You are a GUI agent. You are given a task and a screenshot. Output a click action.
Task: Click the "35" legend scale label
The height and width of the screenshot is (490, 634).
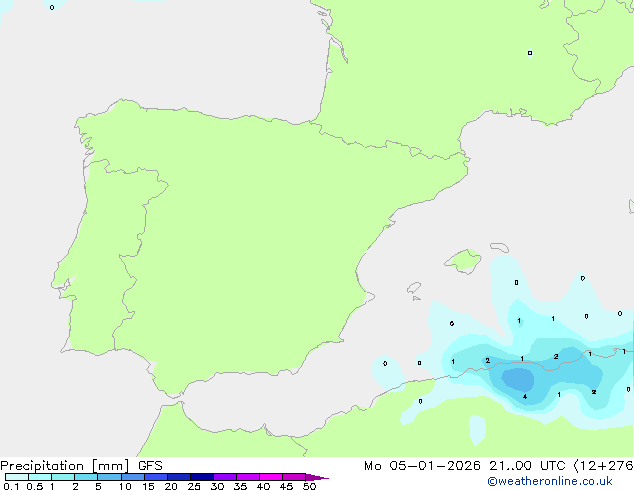[x=240, y=486]
